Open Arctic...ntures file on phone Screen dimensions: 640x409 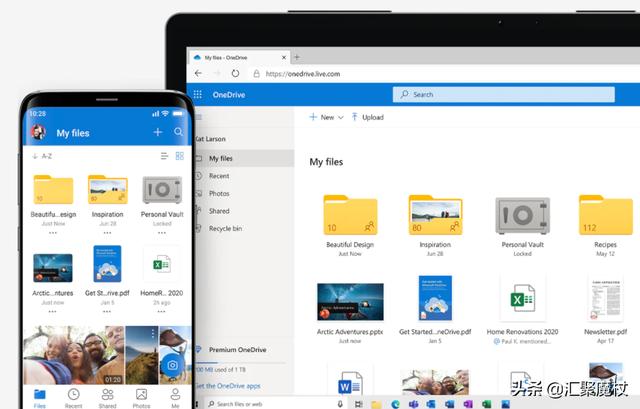click(x=53, y=268)
